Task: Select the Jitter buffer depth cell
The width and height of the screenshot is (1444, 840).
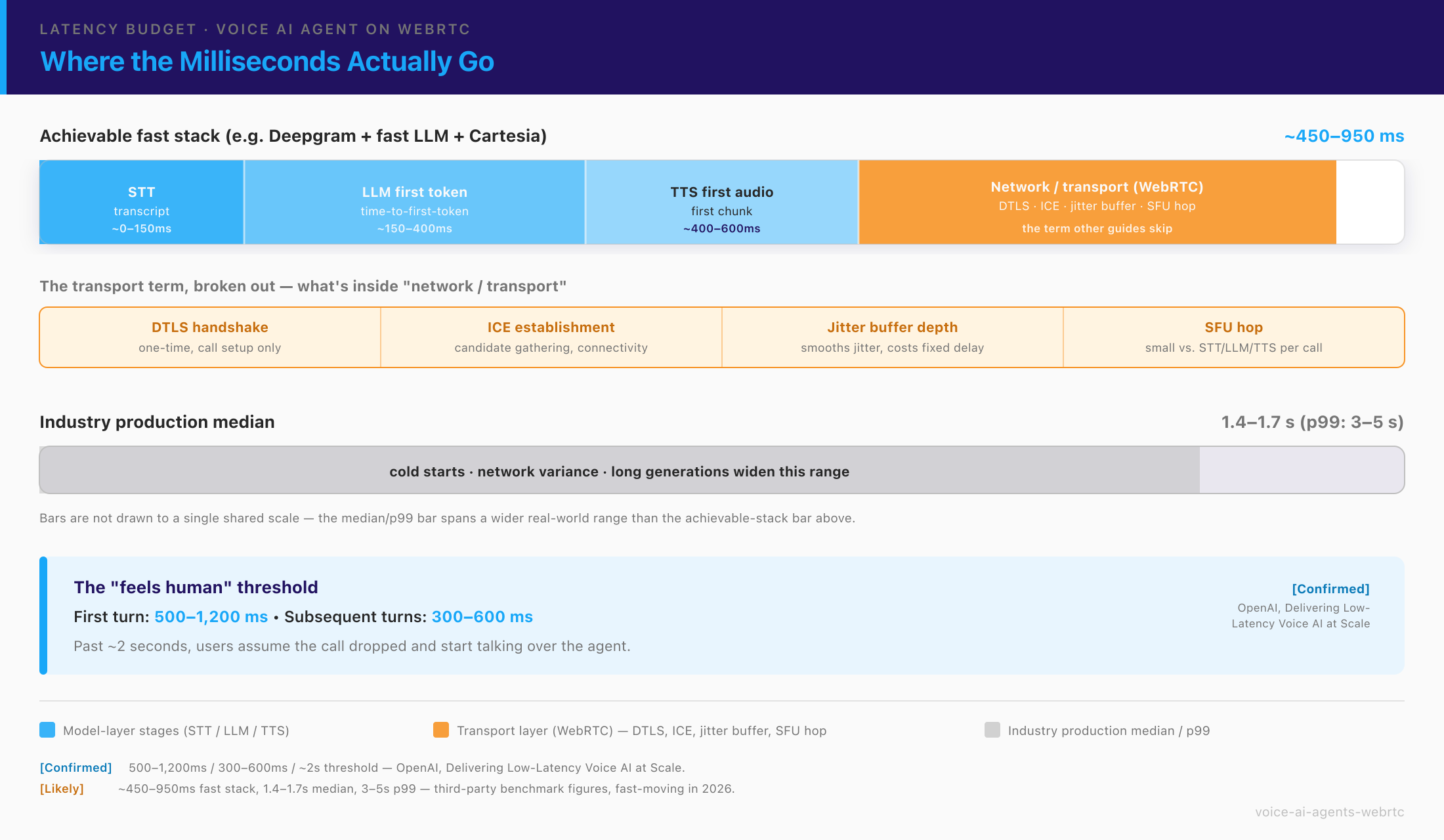Action: [893, 337]
